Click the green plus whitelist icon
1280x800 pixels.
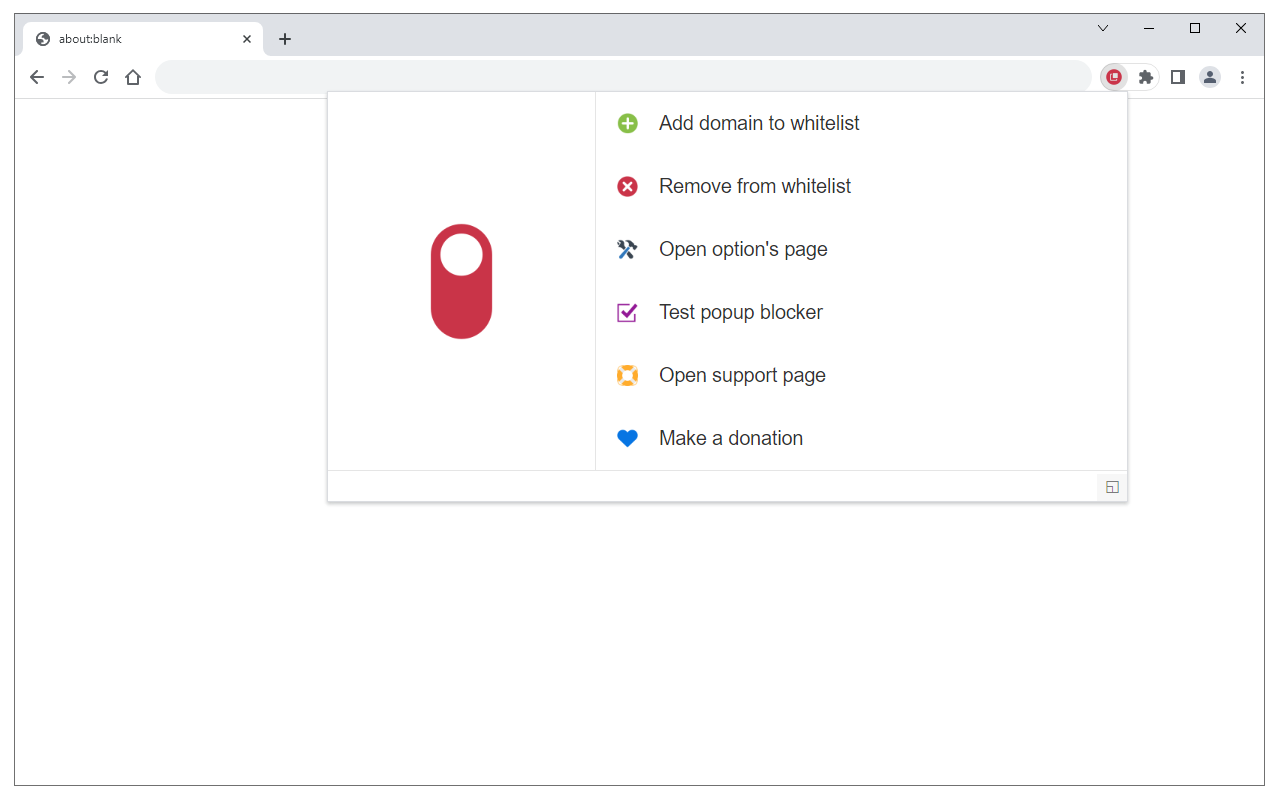(627, 123)
